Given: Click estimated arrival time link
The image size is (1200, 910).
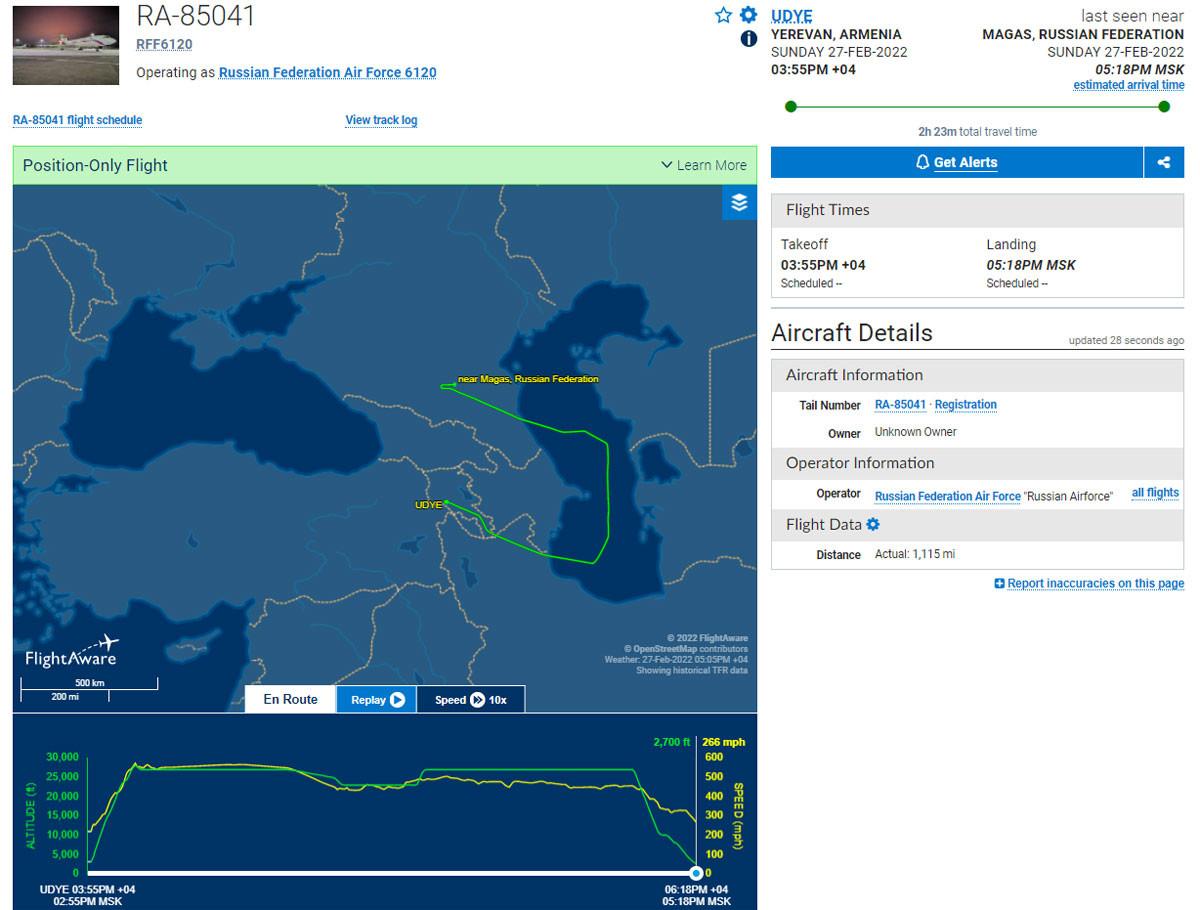Looking at the screenshot, I should click(1128, 85).
